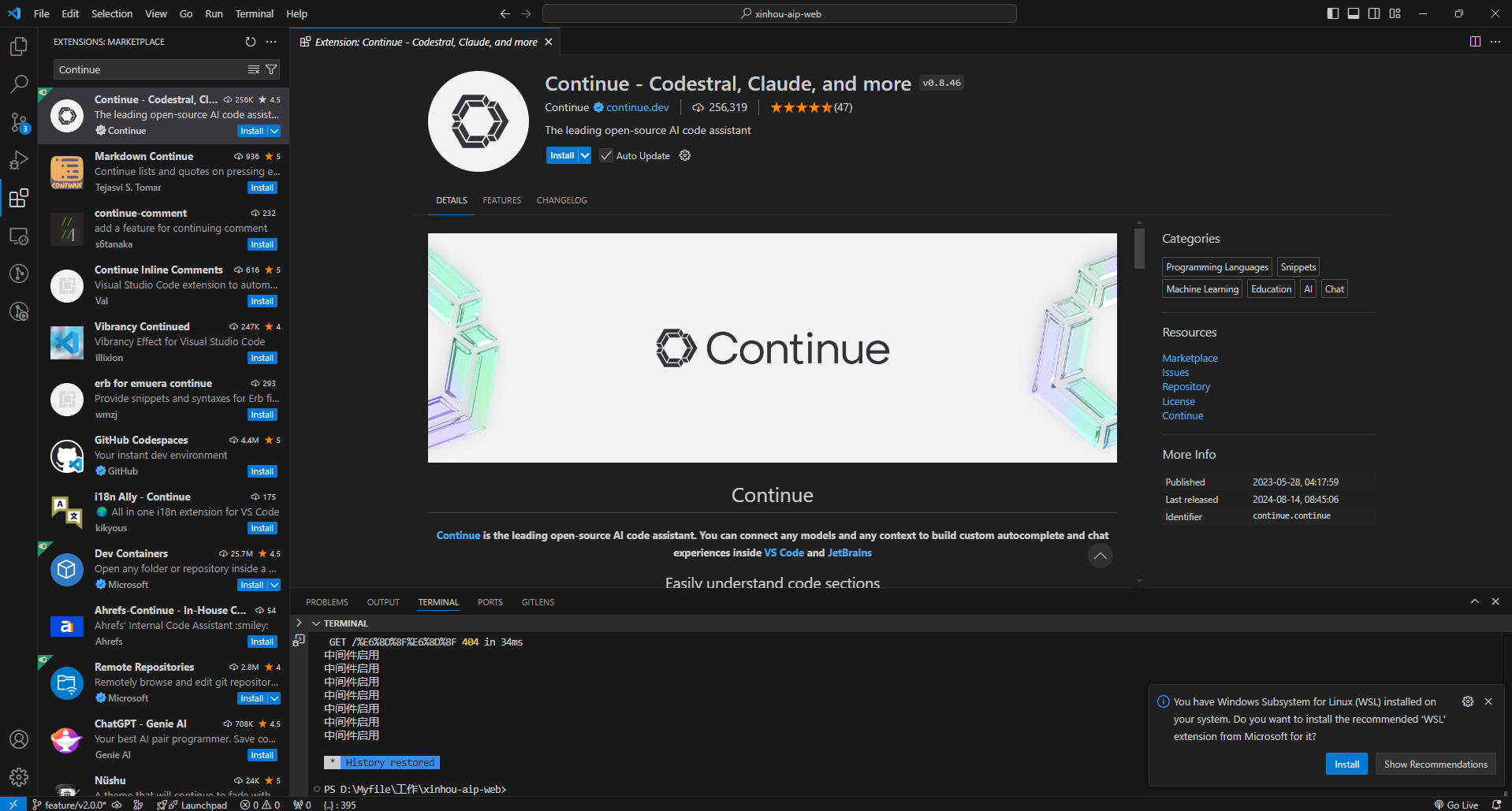The width and height of the screenshot is (1512, 811).
Task: Click Show Recommendations in WSL notification
Action: [1435, 764]
